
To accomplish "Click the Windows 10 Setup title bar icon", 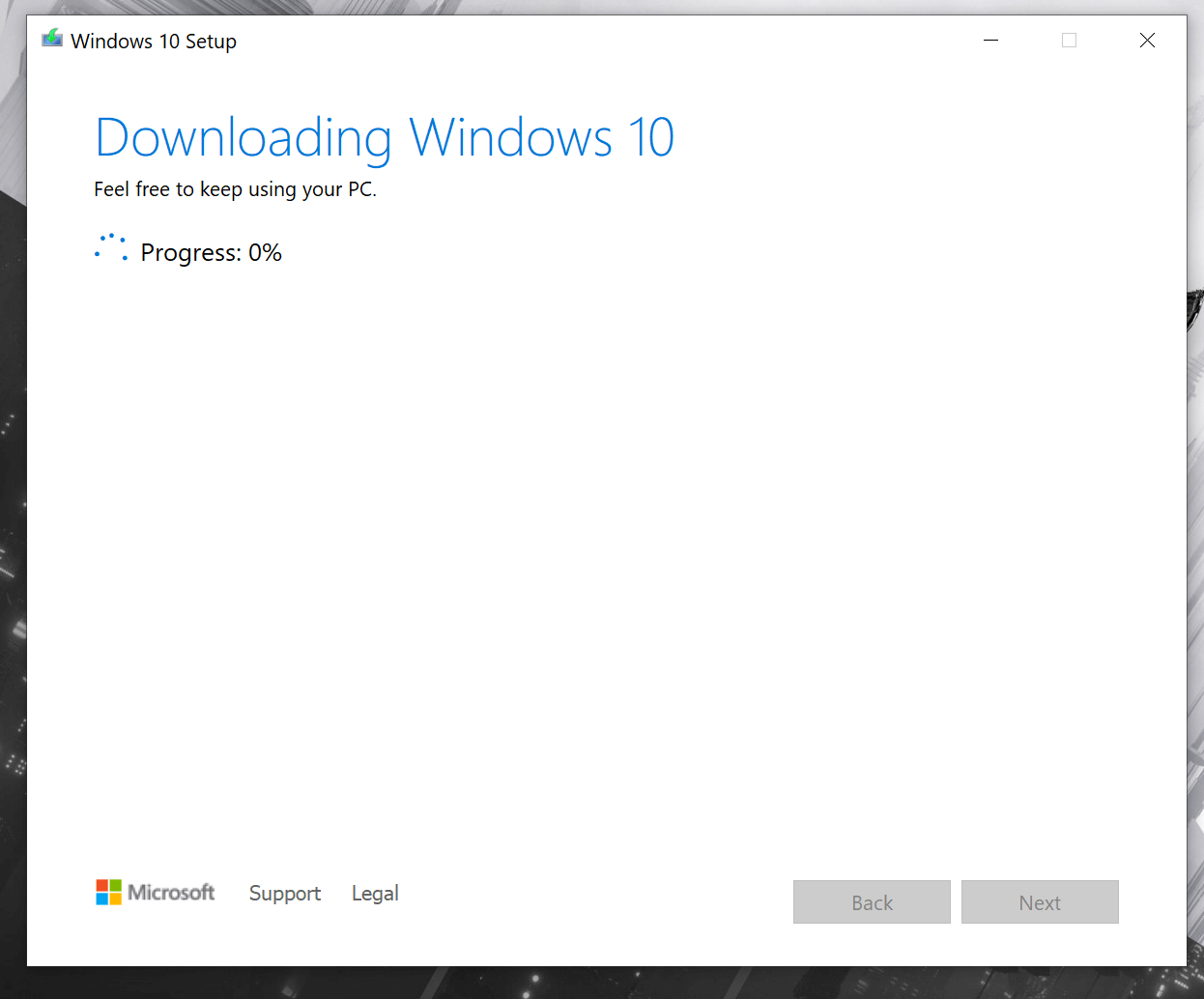I will 52,40.
